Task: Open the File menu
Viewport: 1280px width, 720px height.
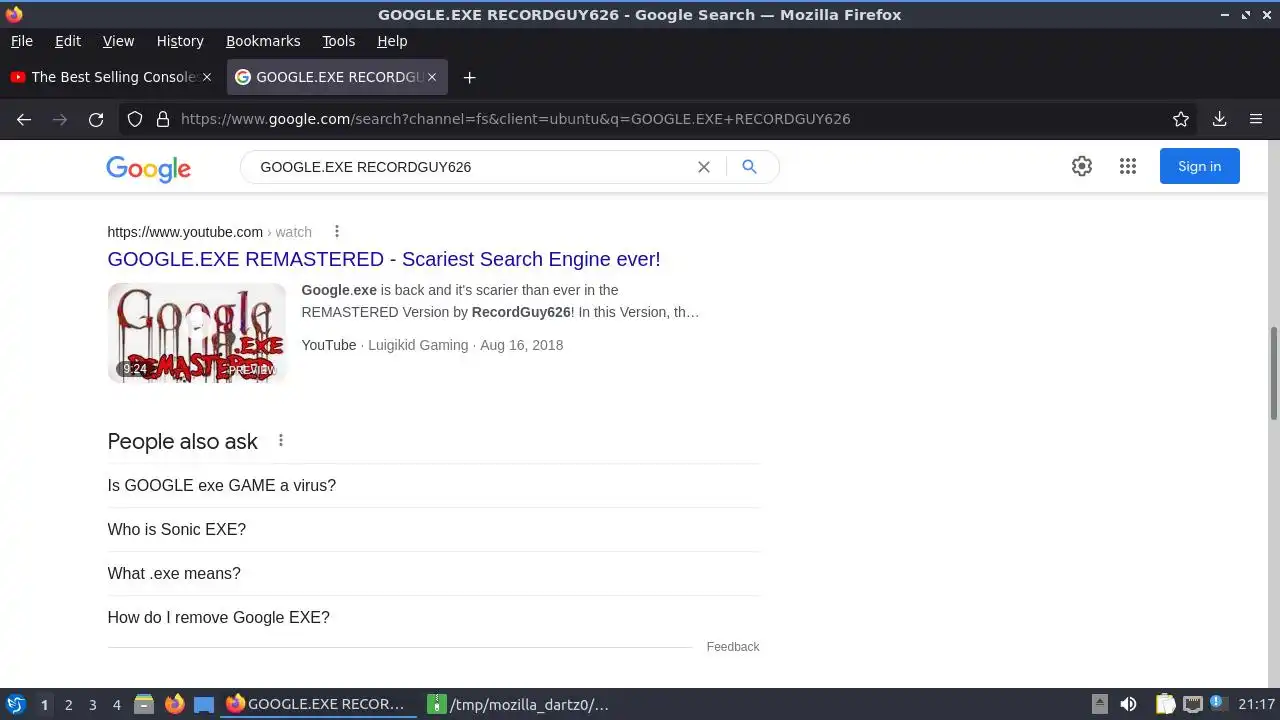Action: [x=22, y=41]
